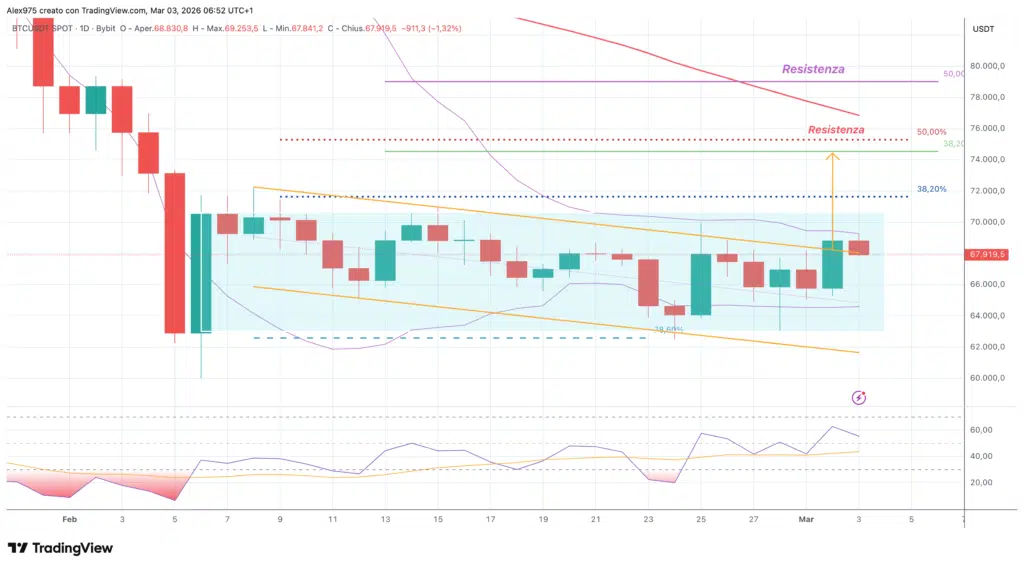Select the large green candle of Feb 6
This screenshot has width=1024, height=568.
point(201,272)
